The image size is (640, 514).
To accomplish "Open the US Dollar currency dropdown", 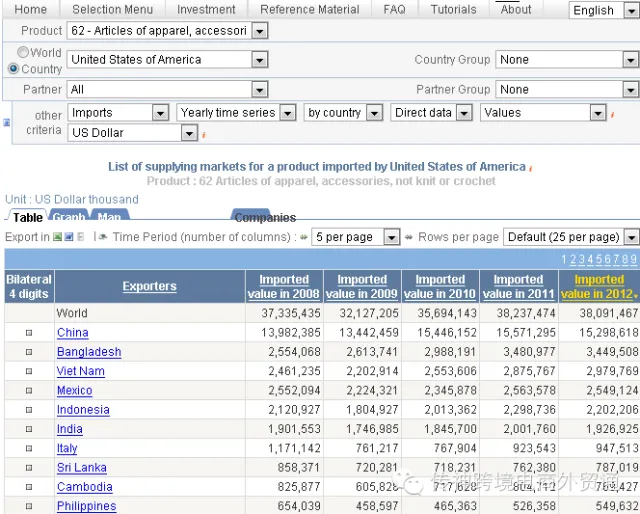I will point(133,133).
